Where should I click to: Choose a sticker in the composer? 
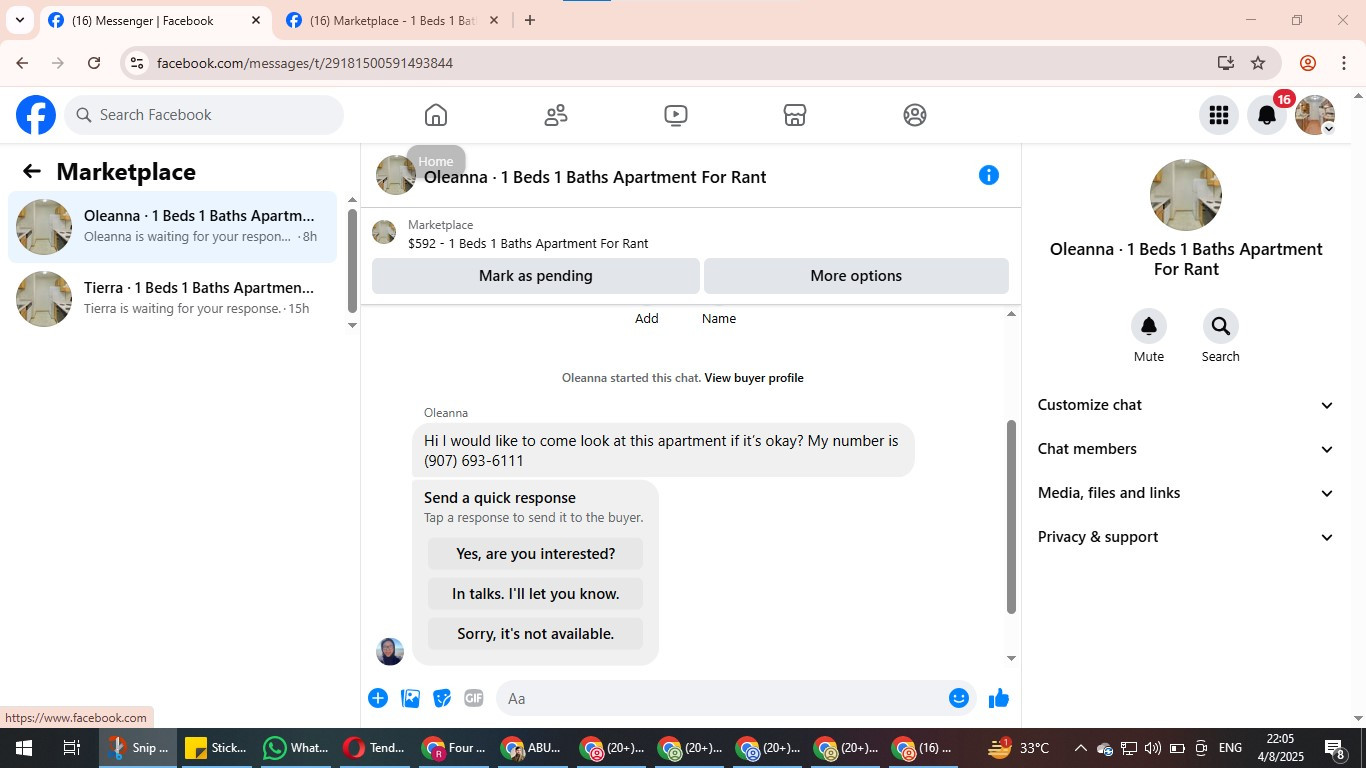pos(442,698)
